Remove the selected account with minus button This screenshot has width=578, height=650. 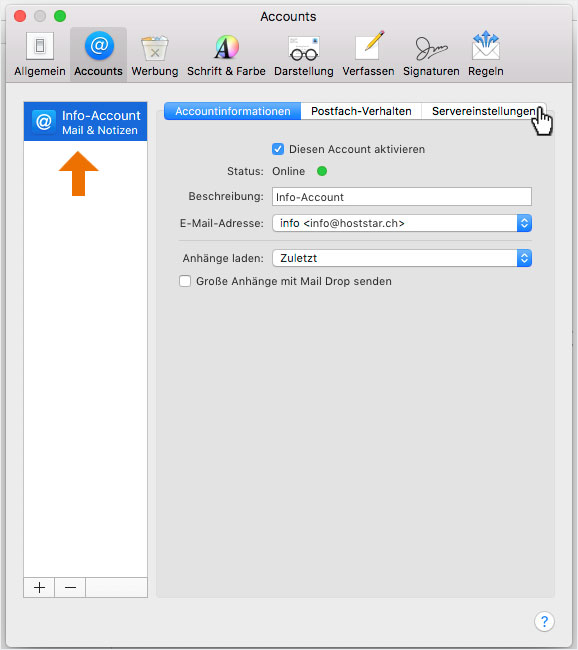(x=70, y=587)
